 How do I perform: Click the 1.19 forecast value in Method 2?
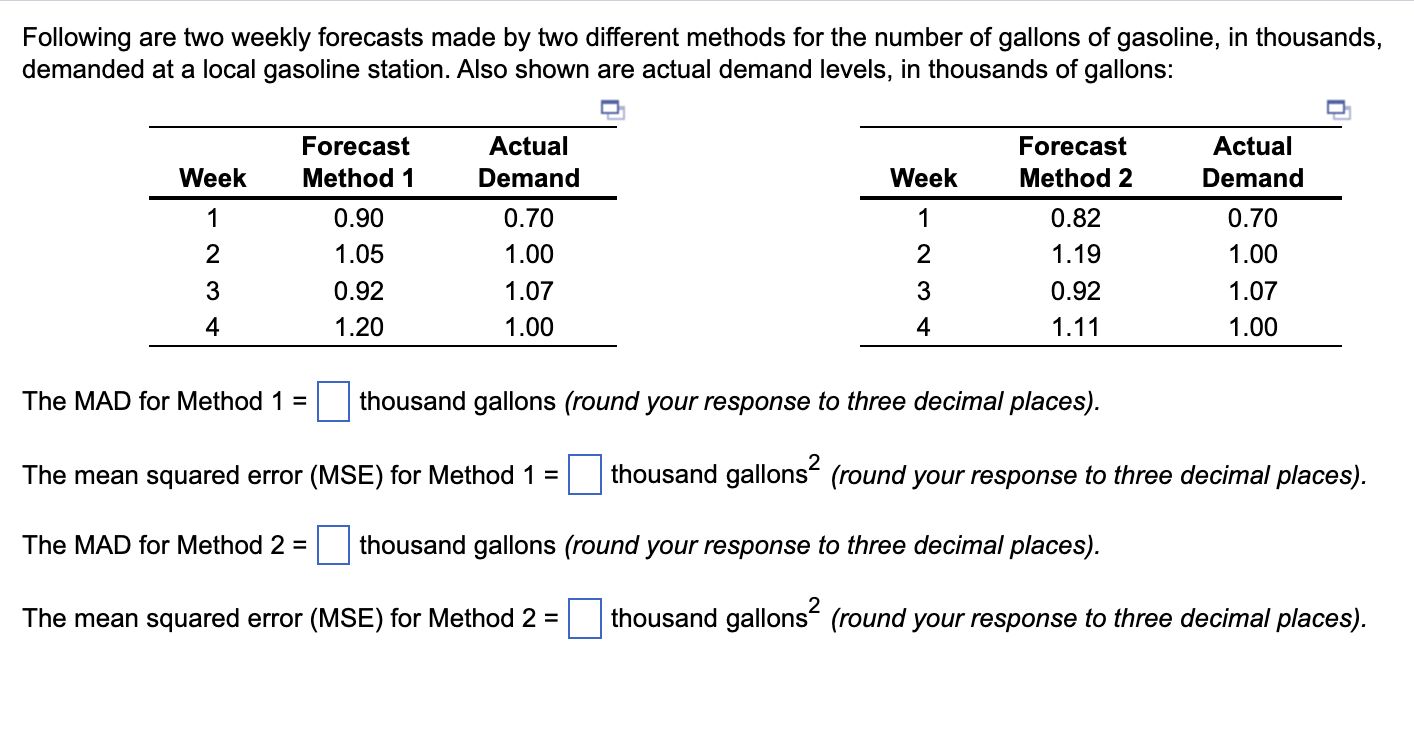click(1076, 254)
